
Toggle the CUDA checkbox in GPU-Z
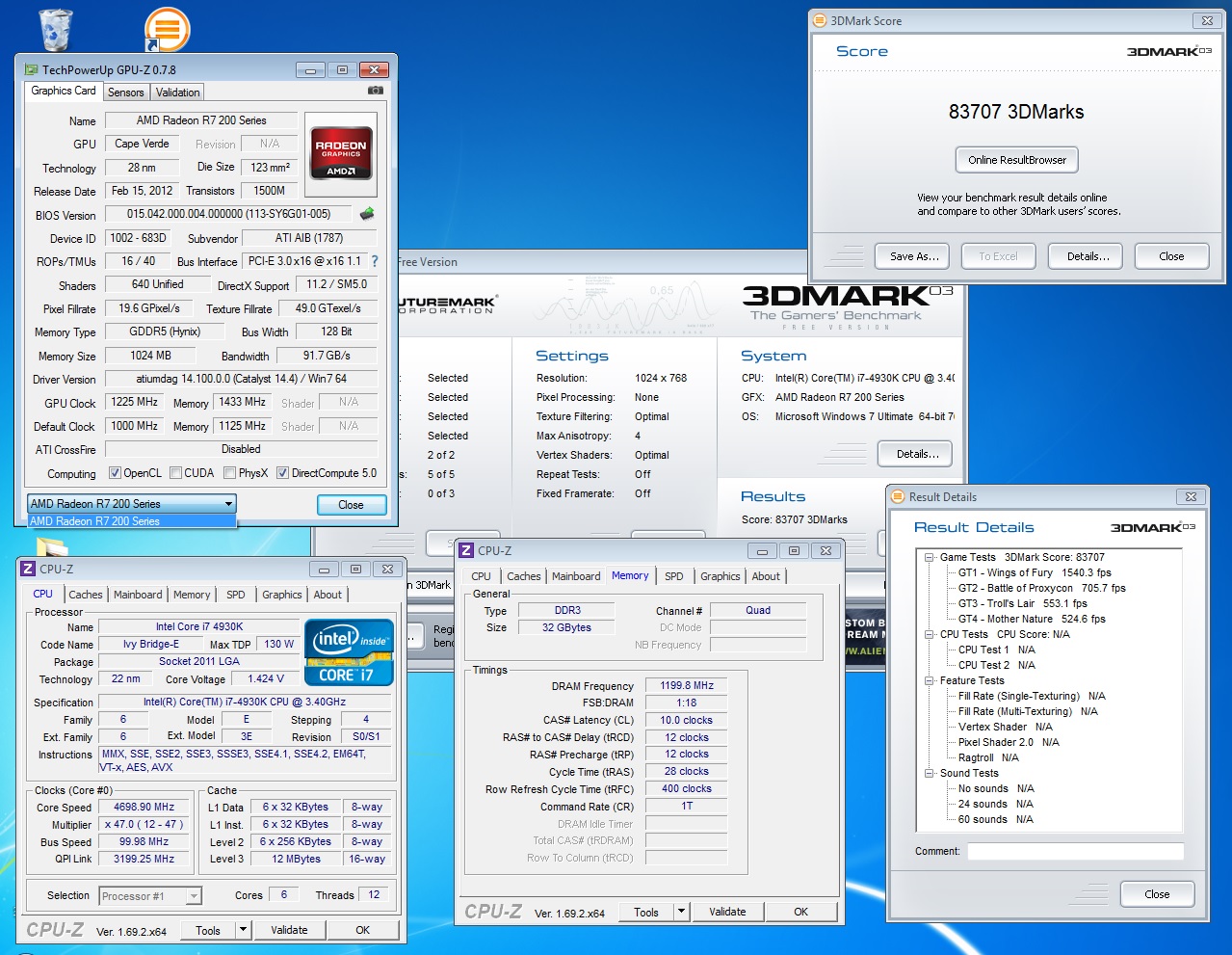[x=175, y=473]
